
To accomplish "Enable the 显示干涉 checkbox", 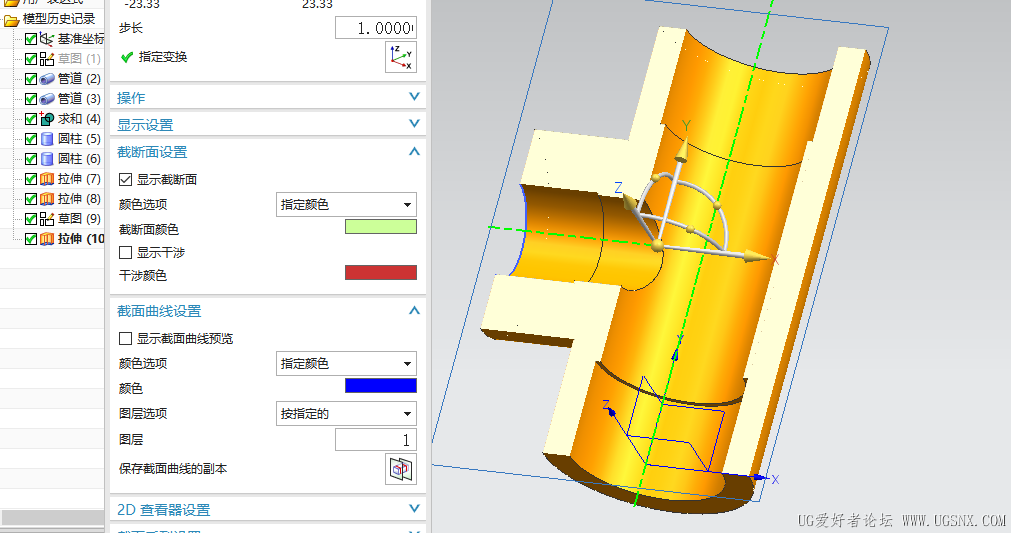I will tap(126, 253).
